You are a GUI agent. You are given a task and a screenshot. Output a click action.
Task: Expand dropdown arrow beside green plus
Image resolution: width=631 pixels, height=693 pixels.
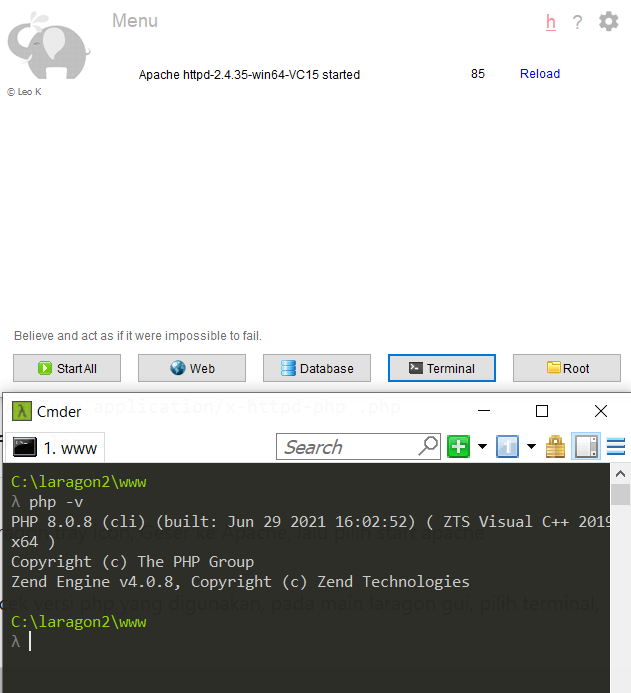(x=482, y=447)
